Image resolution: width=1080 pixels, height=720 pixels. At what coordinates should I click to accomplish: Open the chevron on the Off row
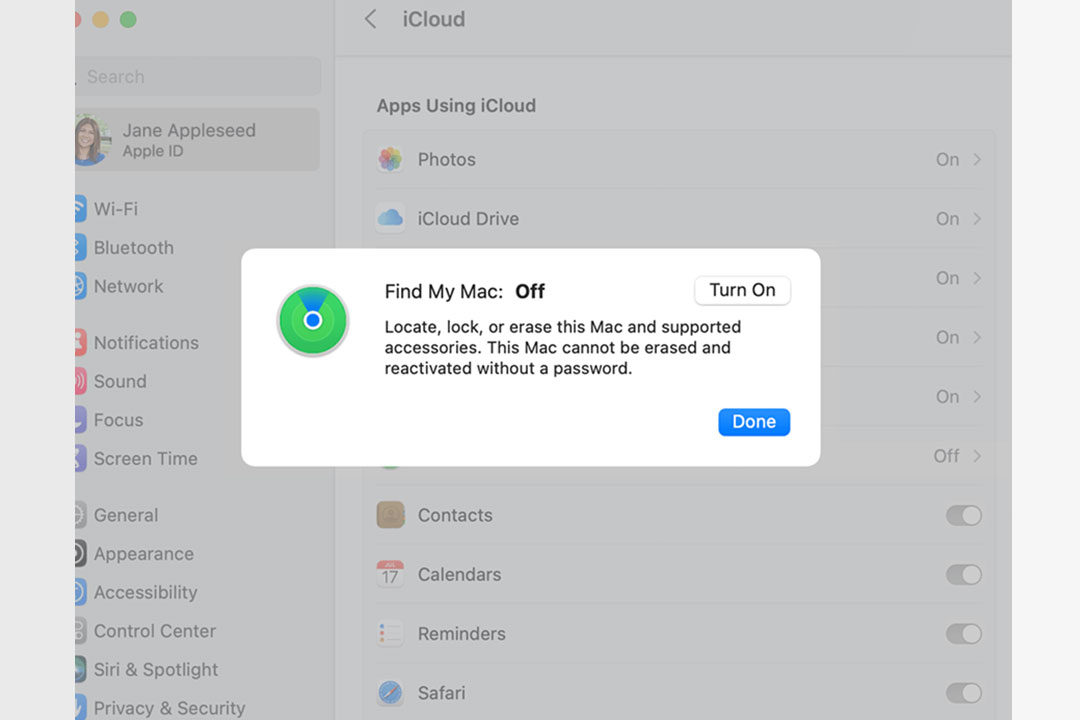click(x=977, y=455)
